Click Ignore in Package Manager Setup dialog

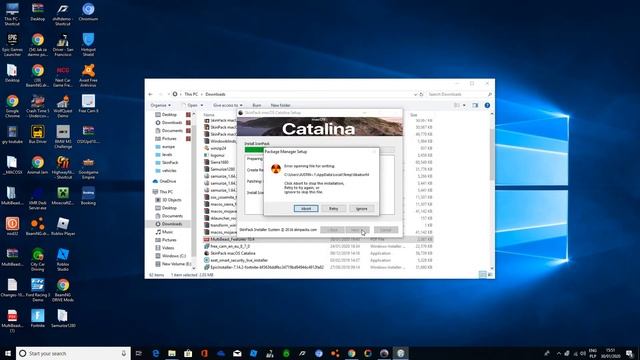pyautogui.click(x=361, y=209)
